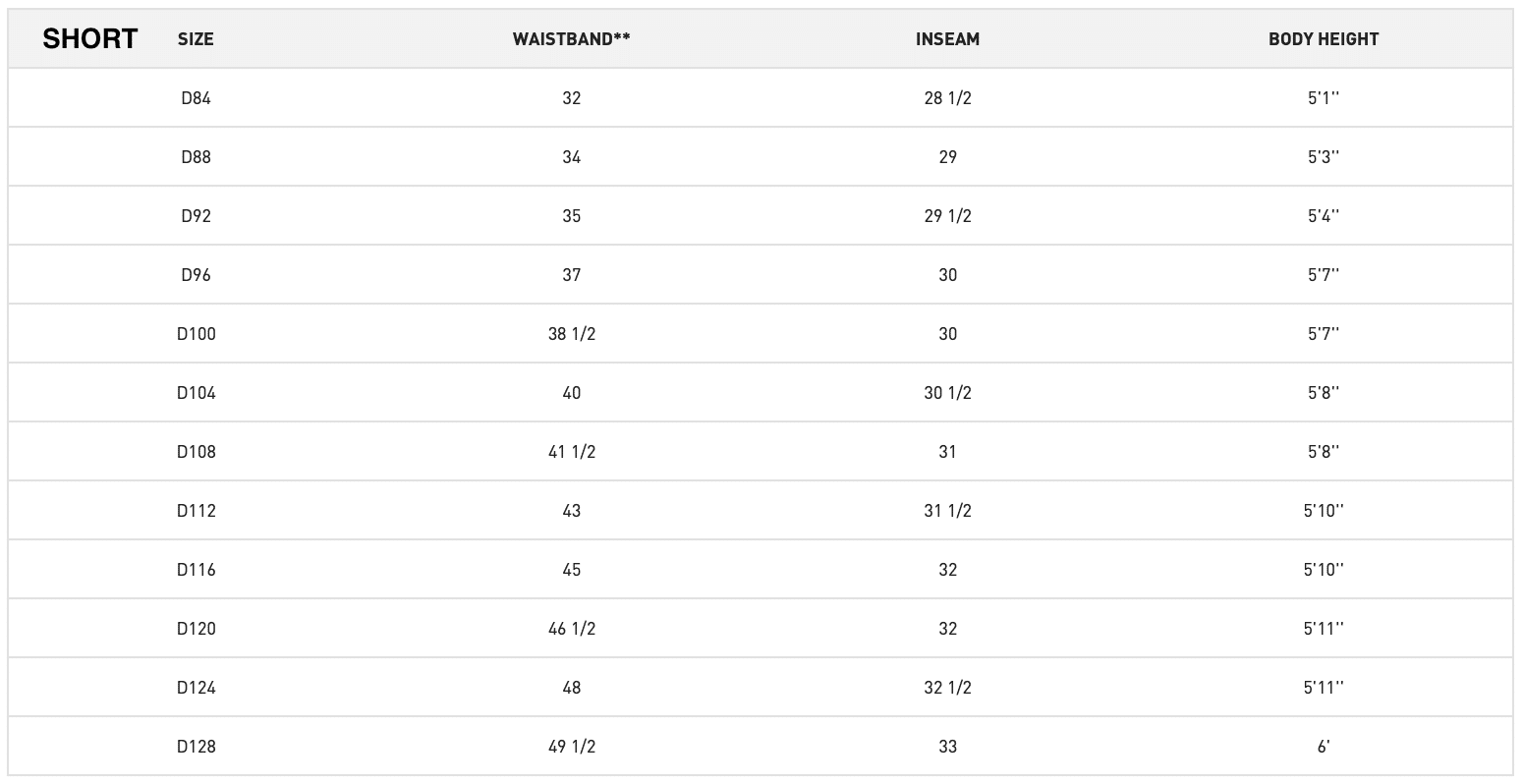Click the INSEAM column header

click(947, 39)
